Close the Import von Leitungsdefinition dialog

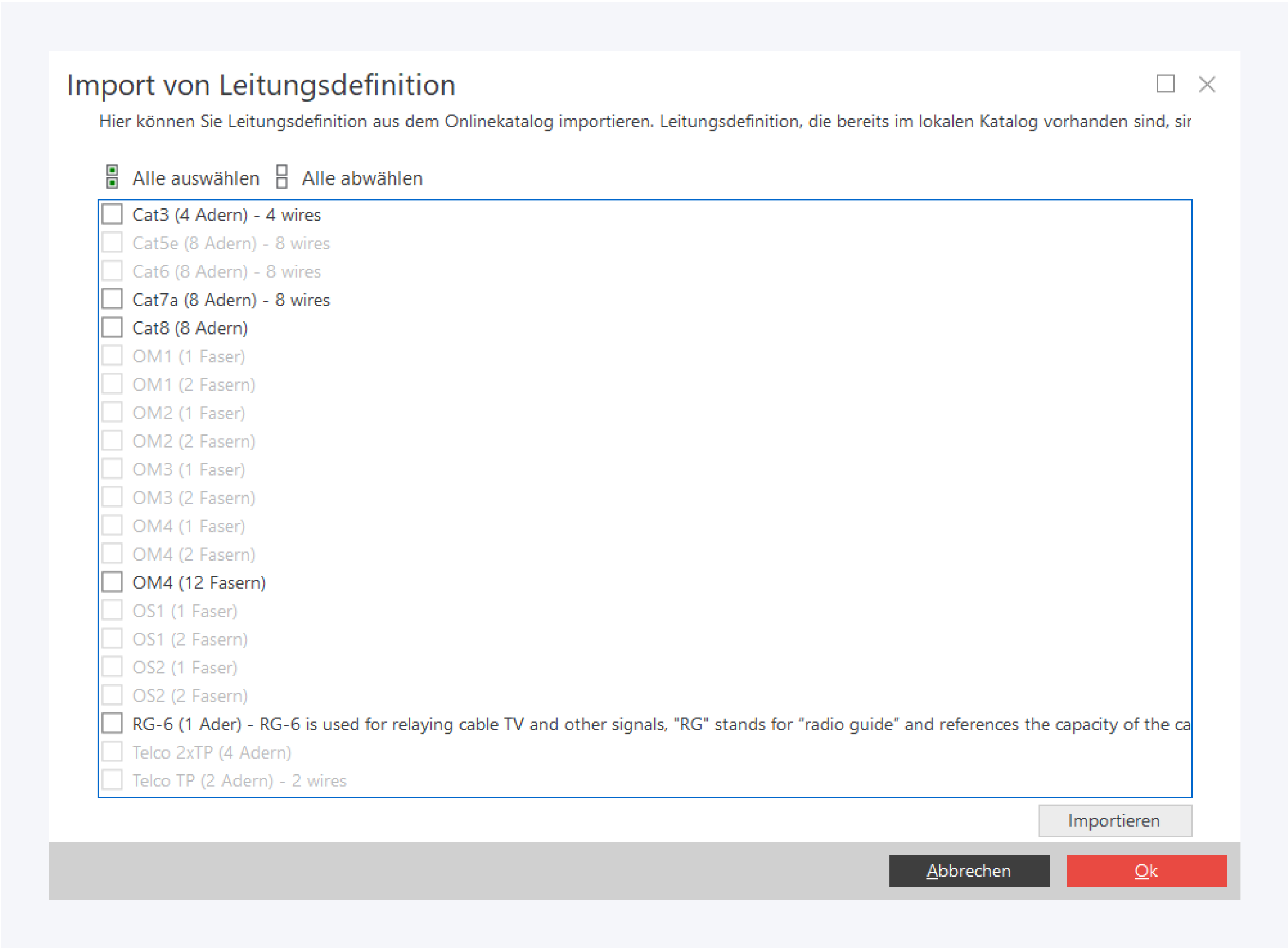1207,85
